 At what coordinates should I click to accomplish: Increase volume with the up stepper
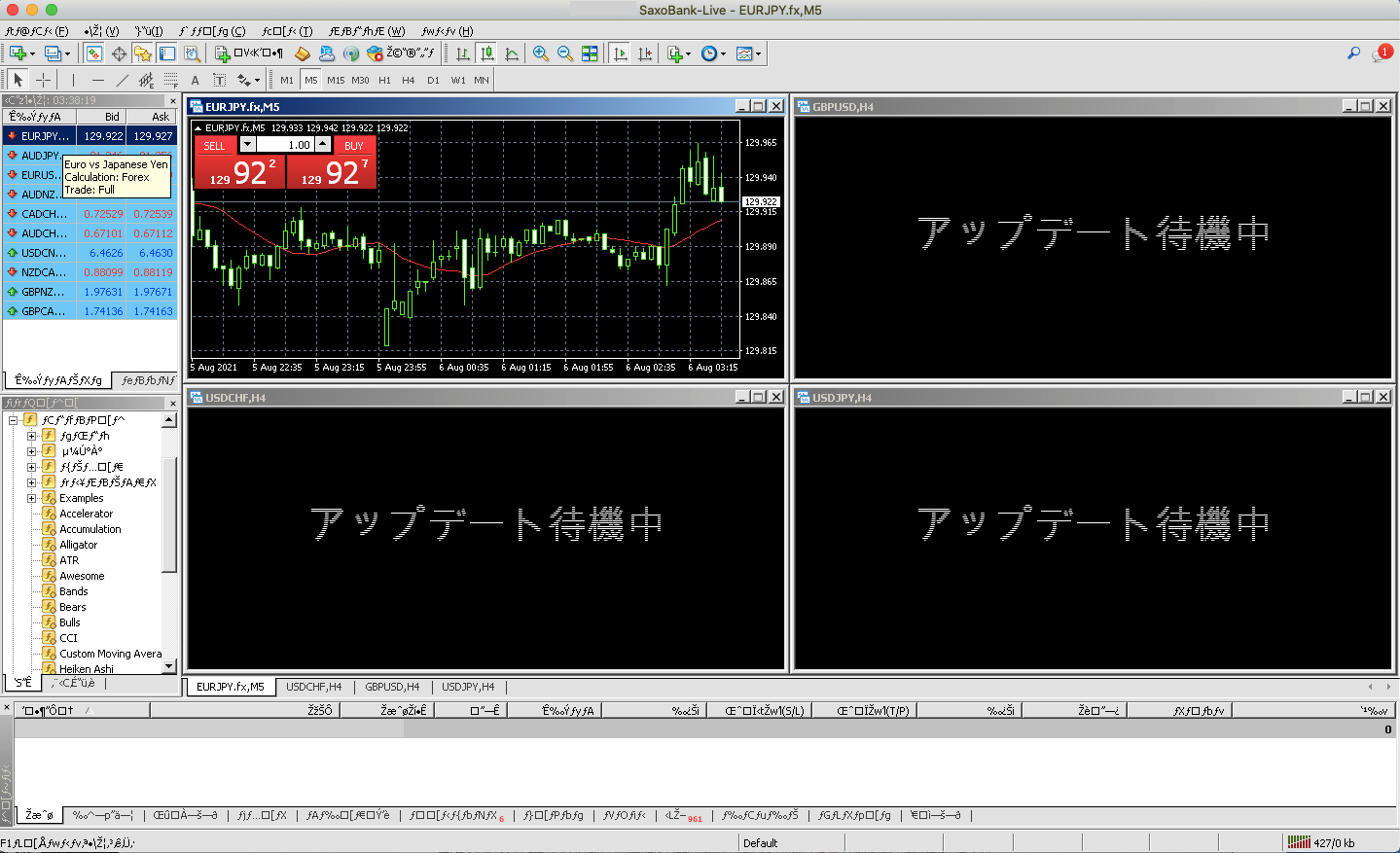click(x=323, y=144)
